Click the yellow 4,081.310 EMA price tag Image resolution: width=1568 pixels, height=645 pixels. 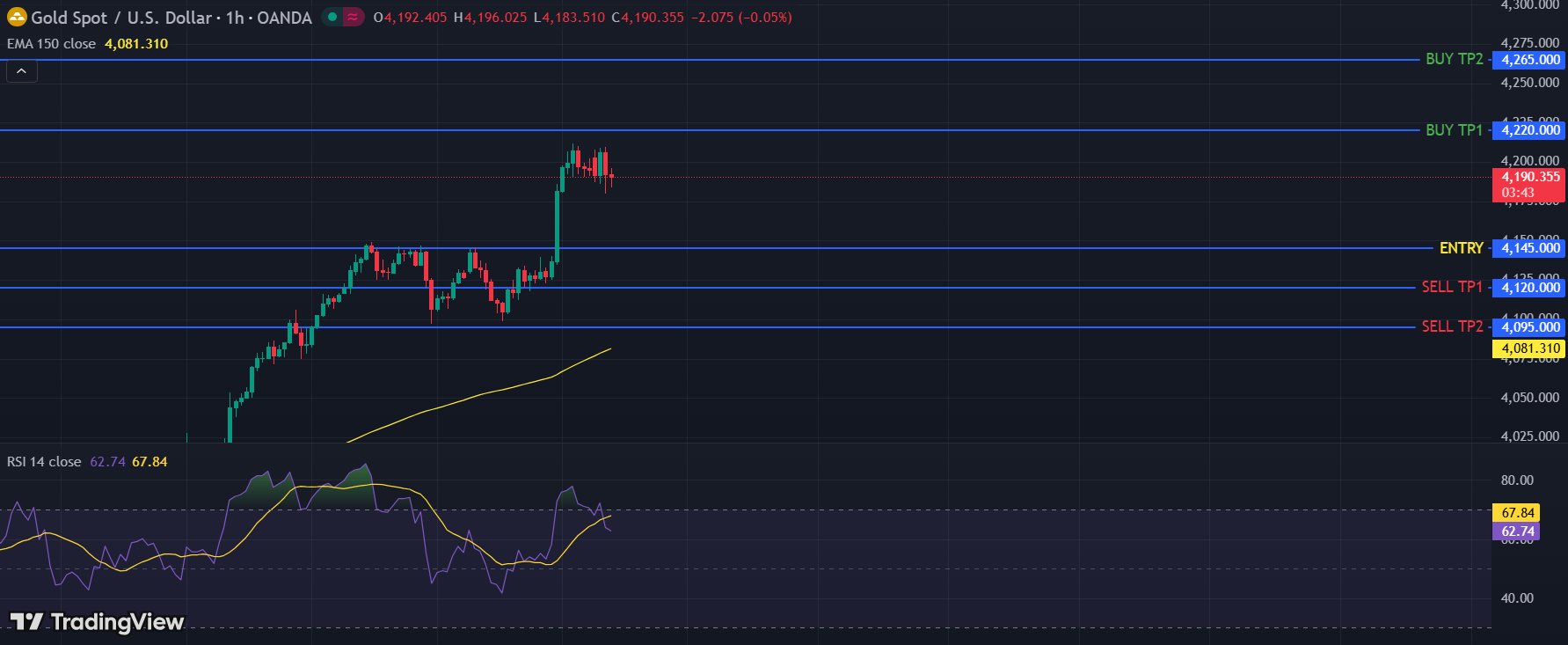1530,348
